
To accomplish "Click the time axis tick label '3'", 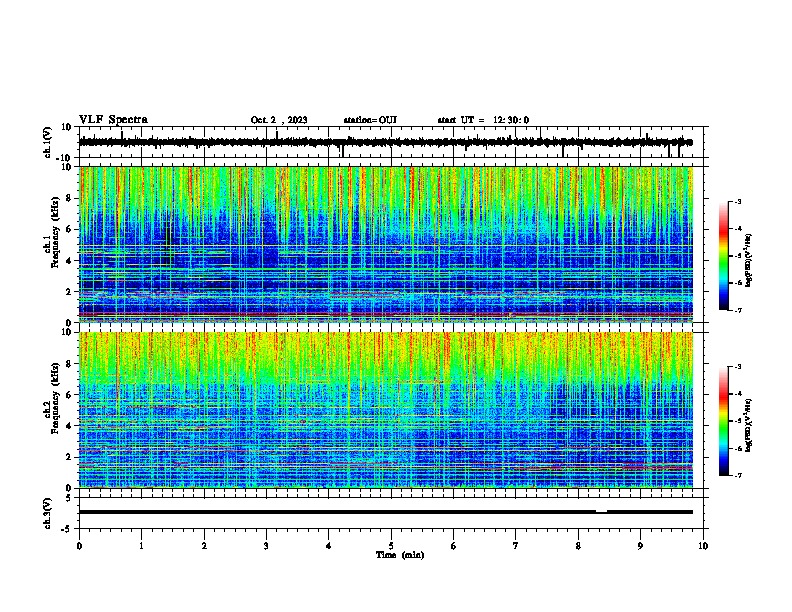I will pos(266,546).
